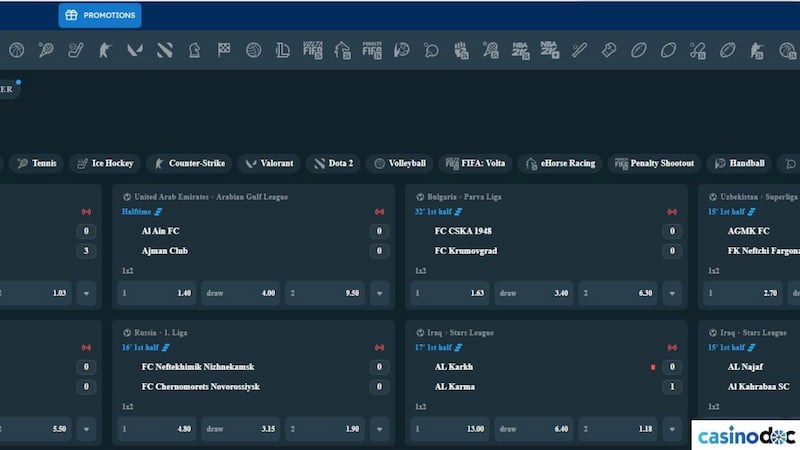800x450 pixels.
Task: Select the volleyball icon in sports bar
Action: [254, 50]
